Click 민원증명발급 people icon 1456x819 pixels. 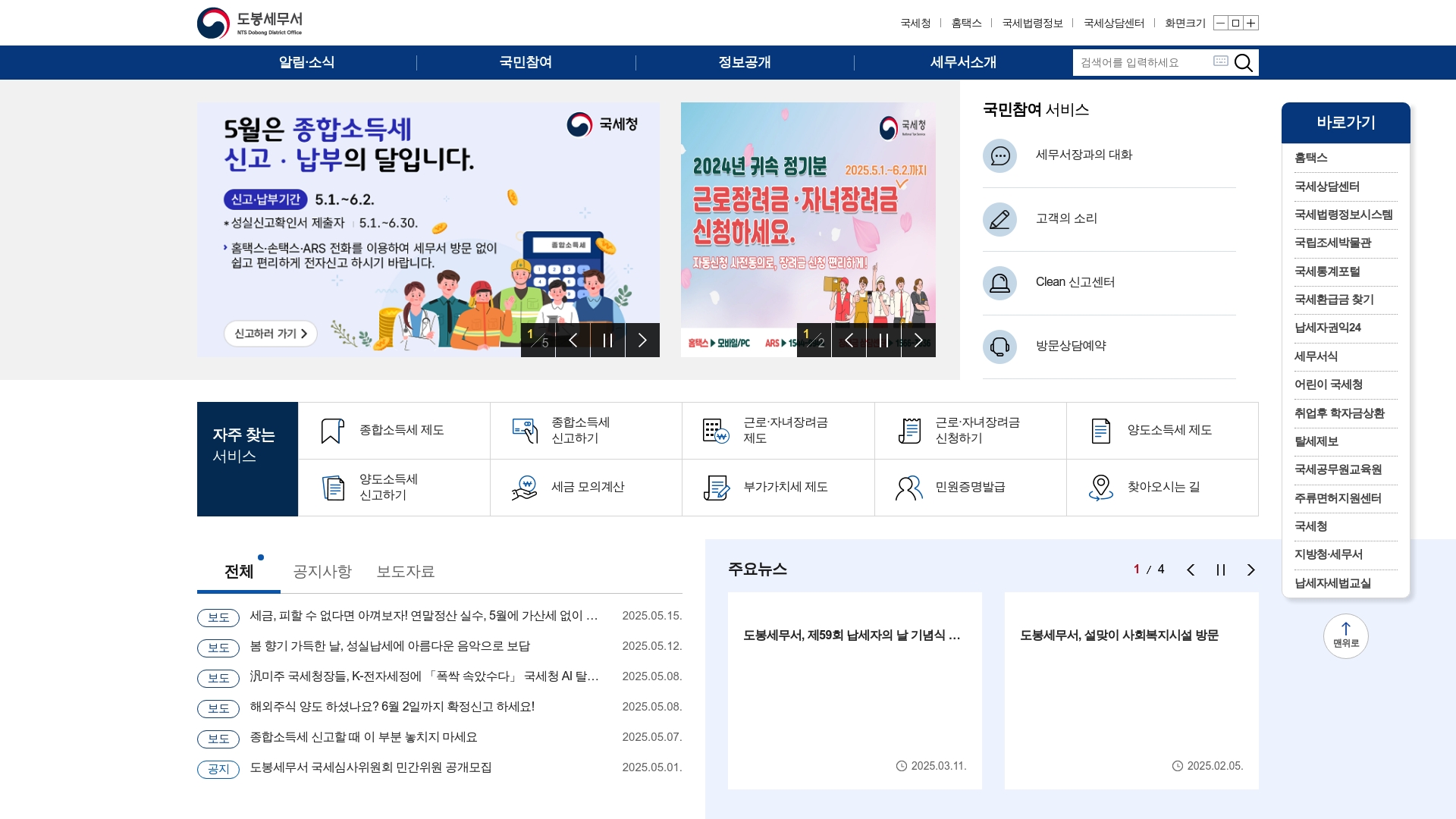pyautogui.click(x=908, y=488)
